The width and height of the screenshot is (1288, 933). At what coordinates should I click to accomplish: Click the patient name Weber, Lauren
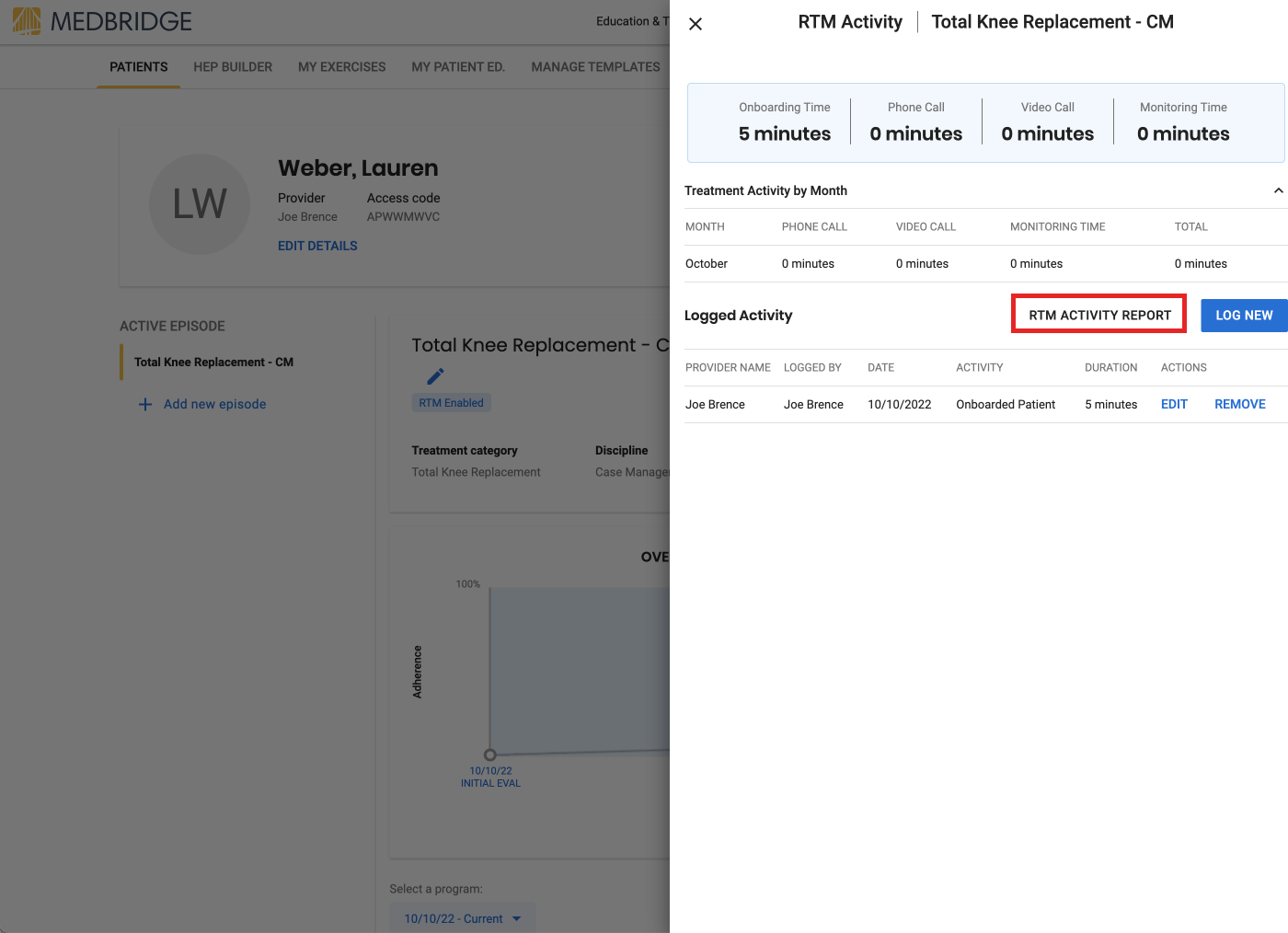[358, 168]
